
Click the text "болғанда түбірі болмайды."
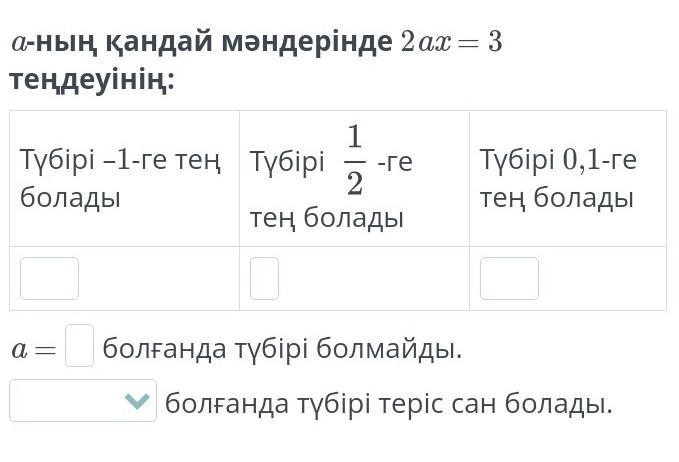coord(283,349)
